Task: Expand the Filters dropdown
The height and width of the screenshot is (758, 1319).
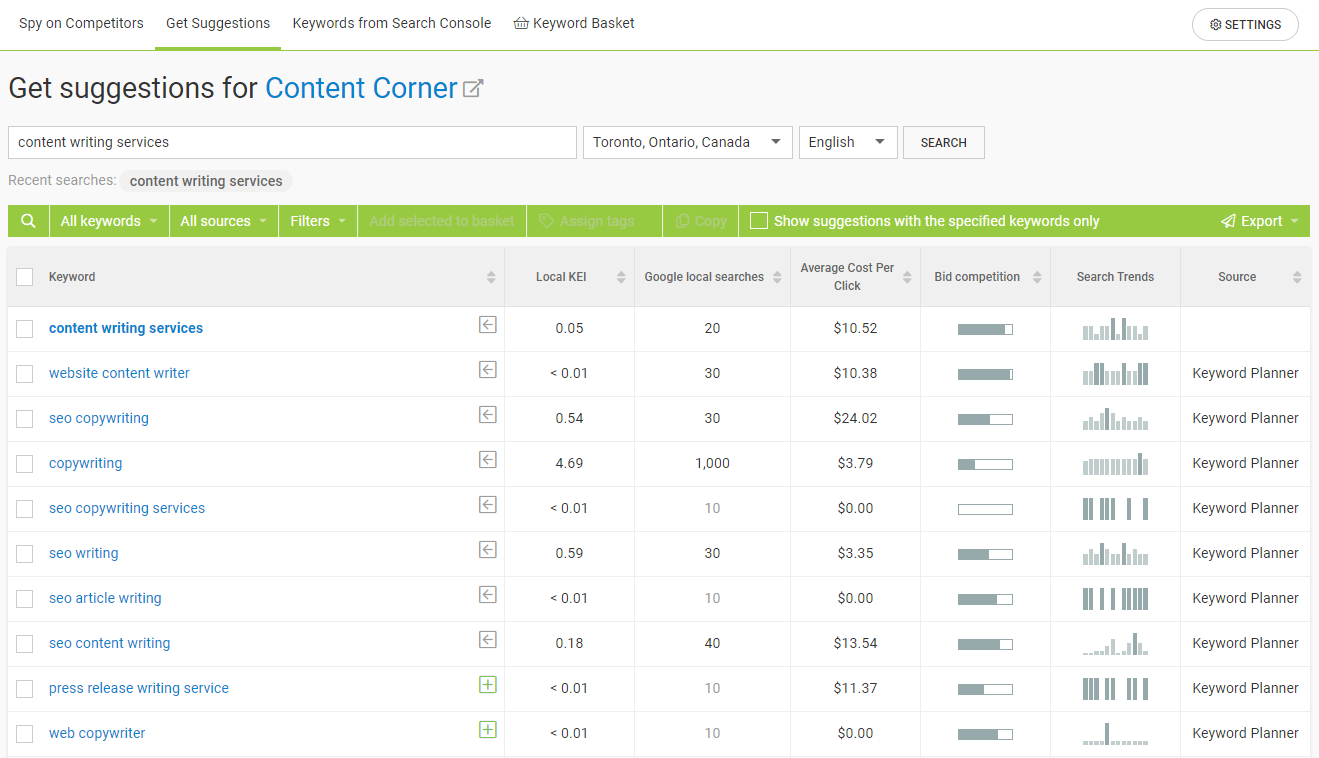Action: (317, 220)
